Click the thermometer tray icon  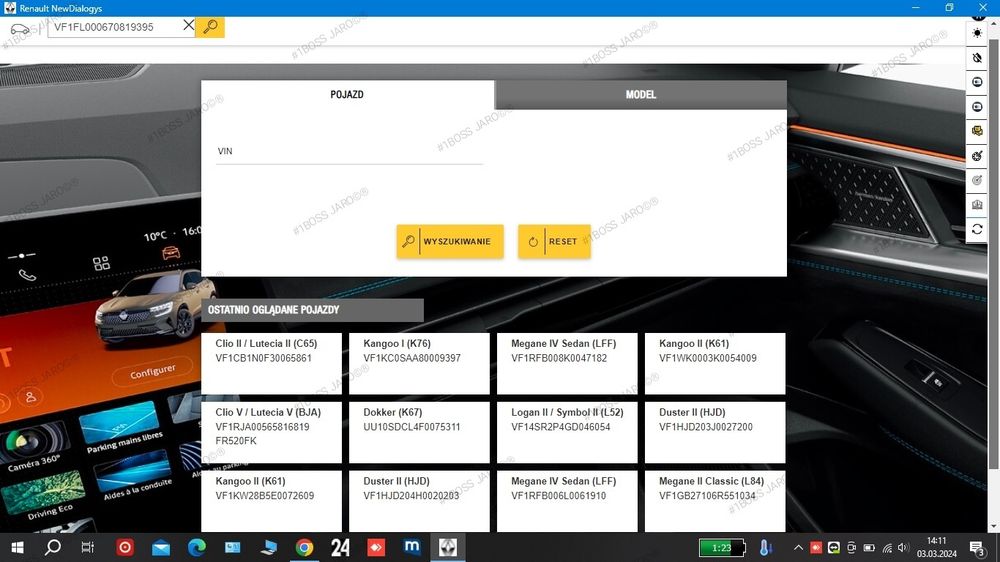click(x=765, y=547)
